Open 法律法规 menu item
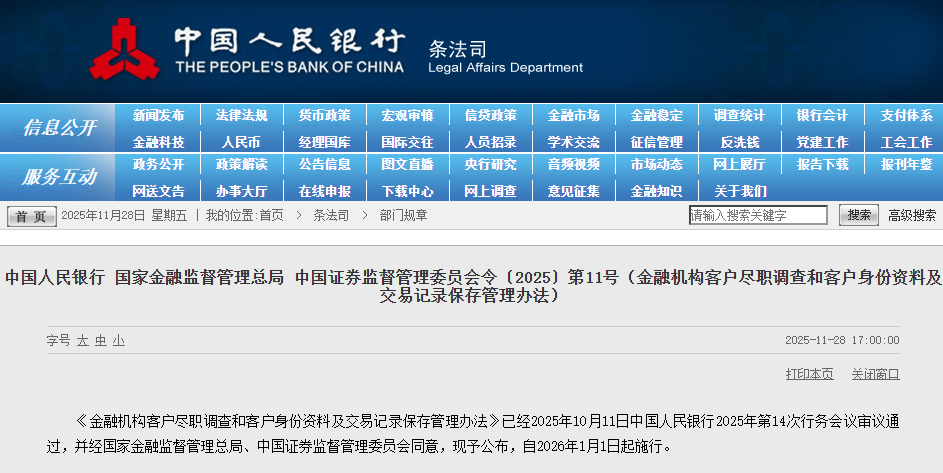This screenshot has width=943, height=473. (241, 116)
